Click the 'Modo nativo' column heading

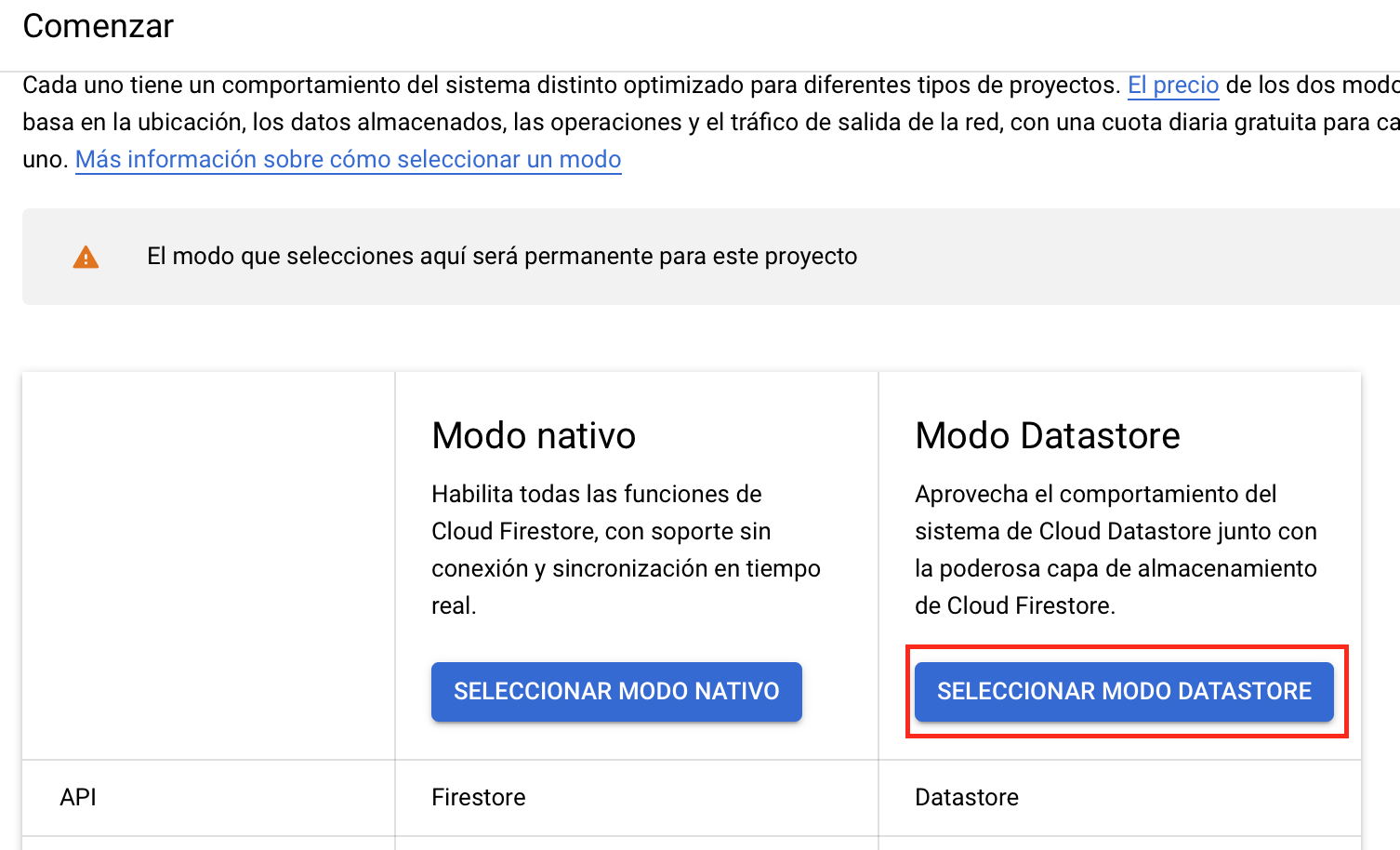pos(534,435)
